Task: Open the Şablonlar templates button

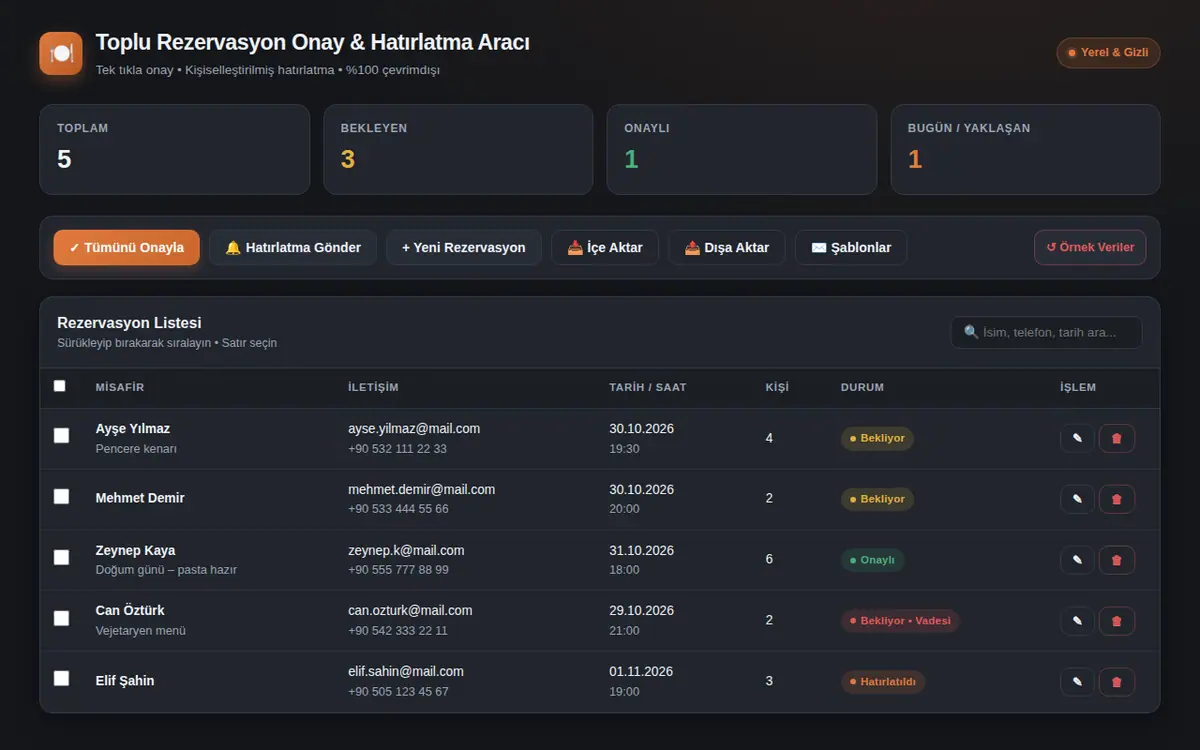Action: coord(851,247)
